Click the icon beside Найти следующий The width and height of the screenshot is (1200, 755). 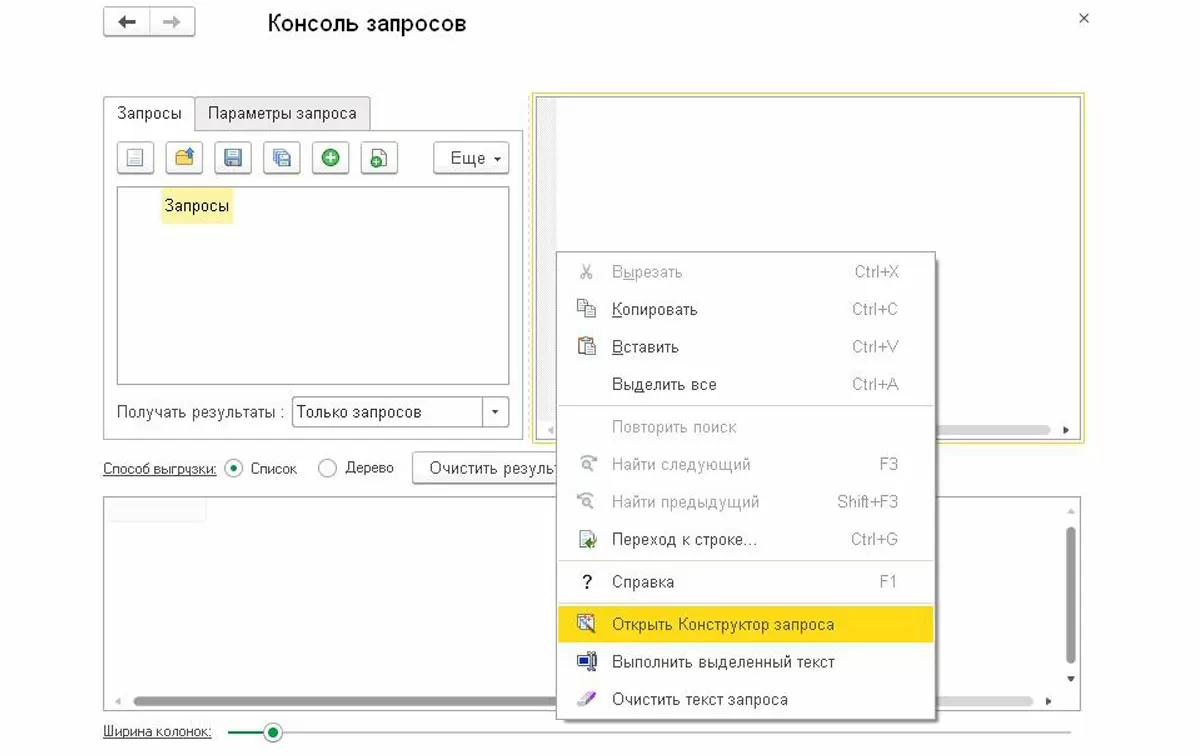click(587, 464)
